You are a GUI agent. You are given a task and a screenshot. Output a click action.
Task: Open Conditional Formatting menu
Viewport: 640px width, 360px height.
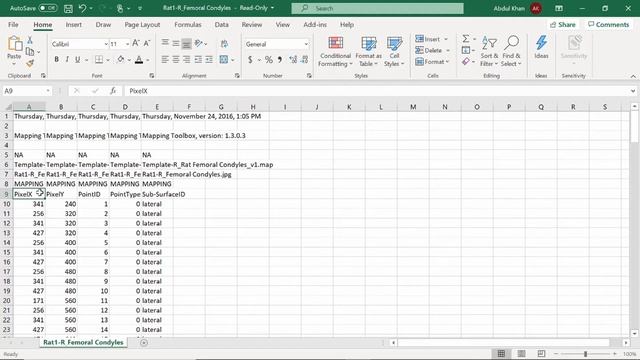[335, 52]
